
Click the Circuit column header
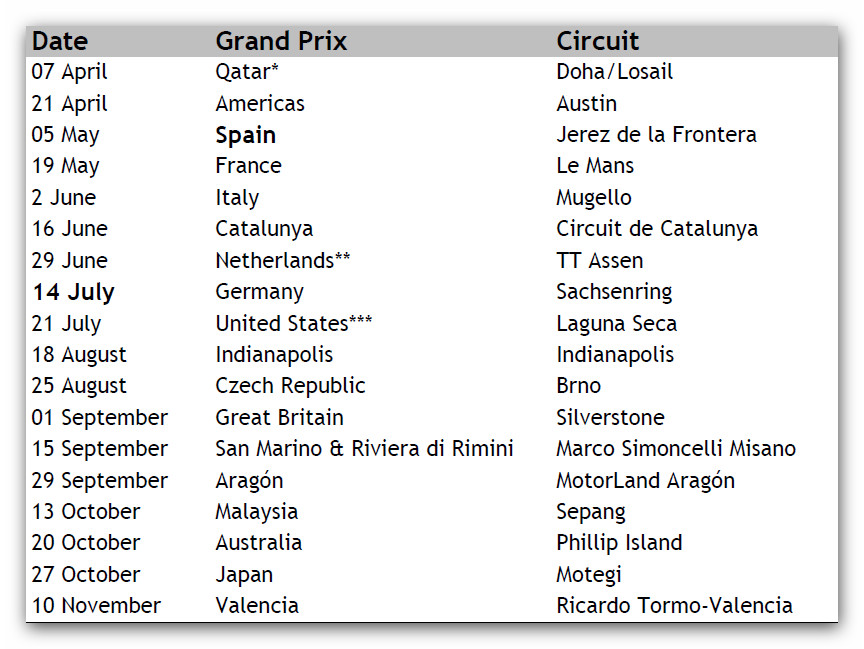pos(597,41)
